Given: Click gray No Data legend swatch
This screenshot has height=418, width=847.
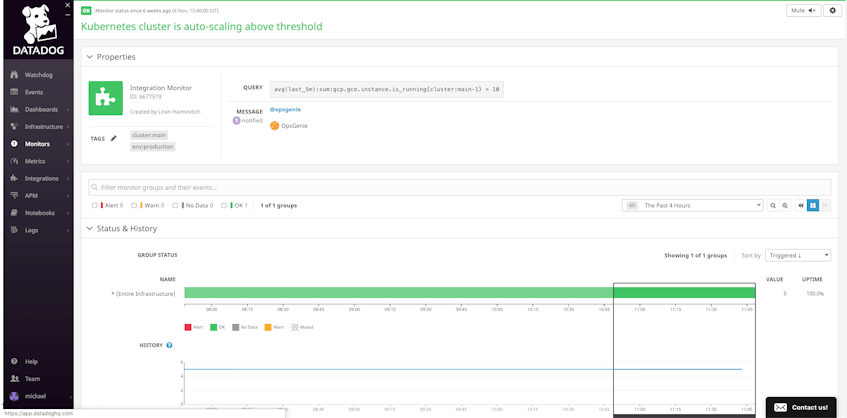Looking at the screenshot, I should click(236, 327).
